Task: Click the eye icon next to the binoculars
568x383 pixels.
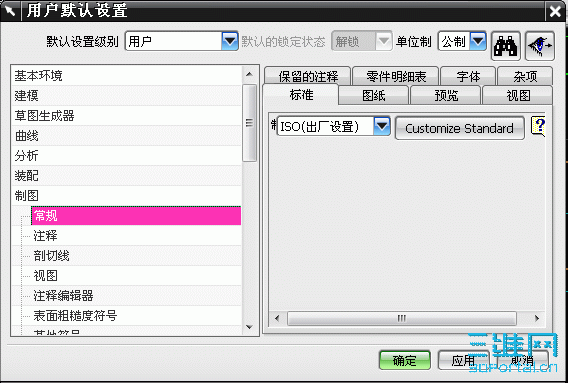Action: (x=540, y=46)
